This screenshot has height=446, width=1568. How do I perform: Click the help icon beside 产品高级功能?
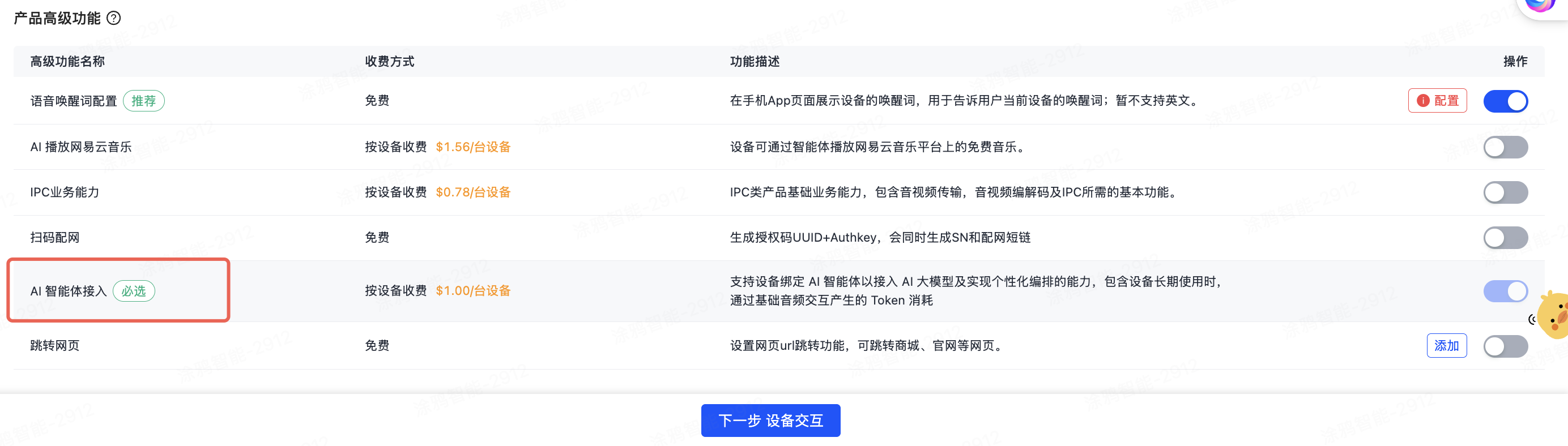tap(114, 18)
